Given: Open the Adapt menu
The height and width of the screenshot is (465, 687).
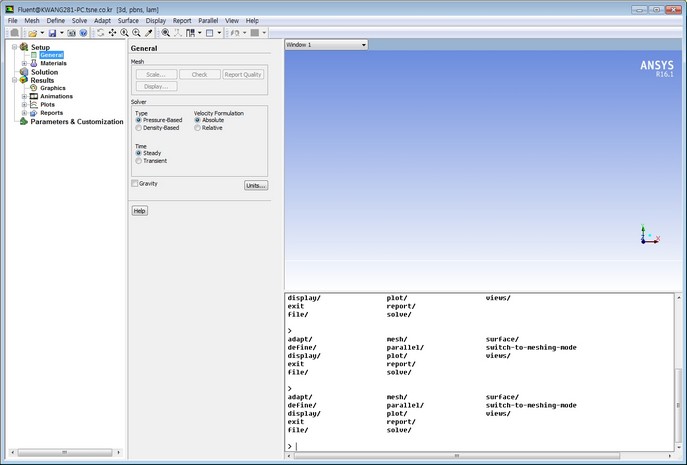Looking at the screenshot, I should pos(102,20).
